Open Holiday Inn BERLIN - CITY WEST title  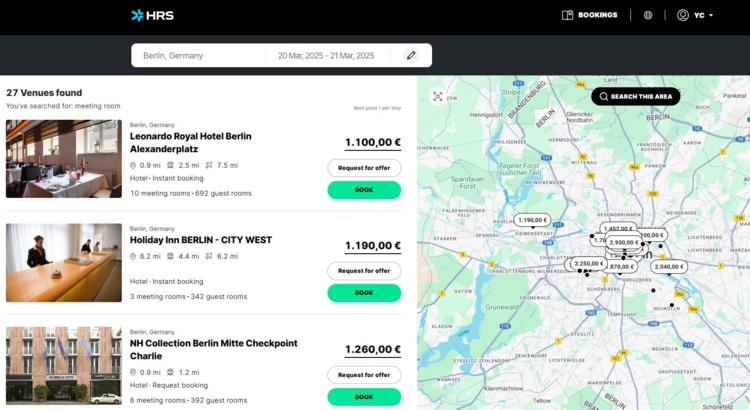[x=201, y=240]
